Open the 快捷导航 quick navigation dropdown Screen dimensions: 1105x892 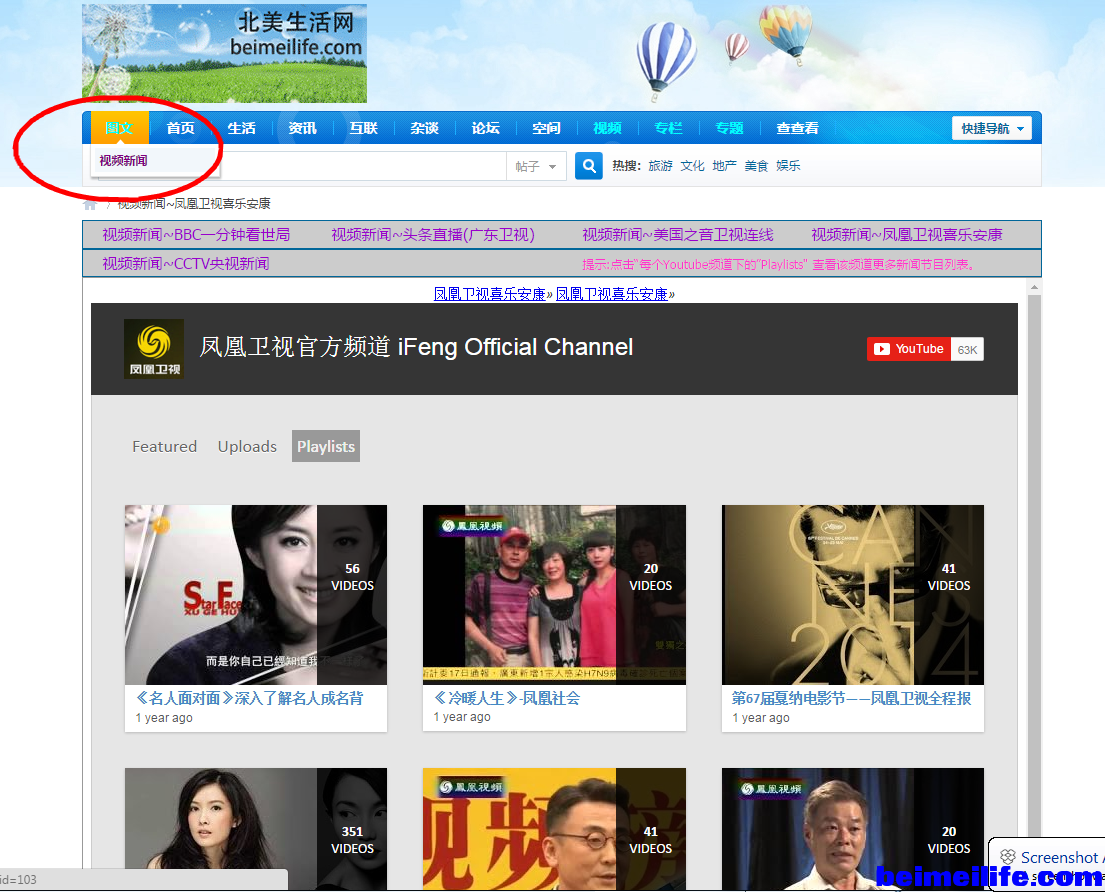click(991, 128)
